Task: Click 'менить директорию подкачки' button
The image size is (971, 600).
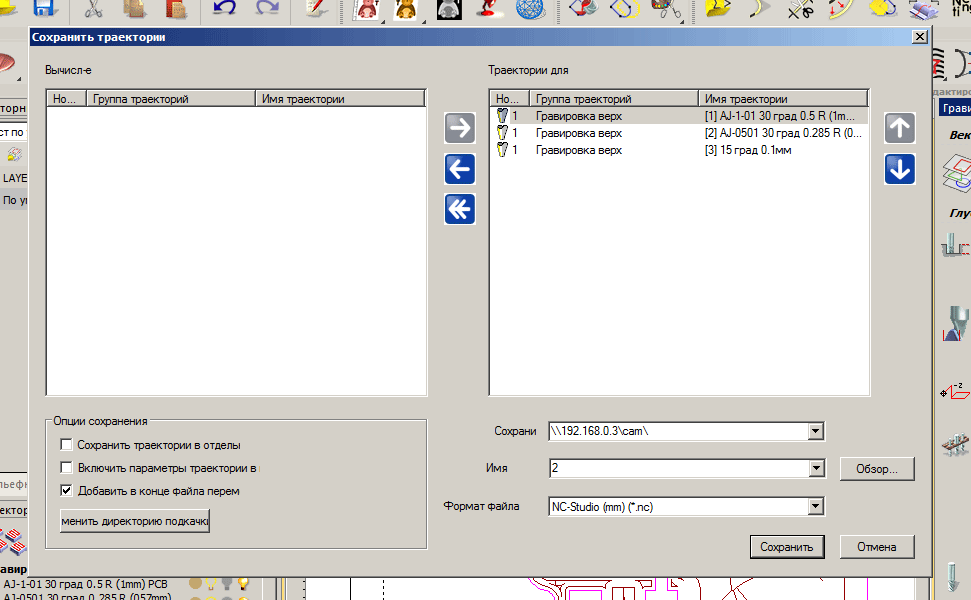Action: pos(134,521)
